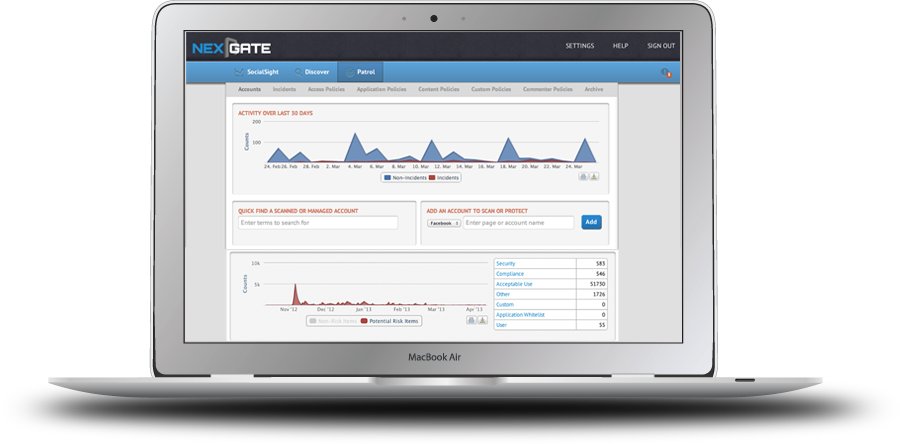Viewport: 900px width, 444px height.
Task: Download the potential risk items chart
Action: click(482, 321)
